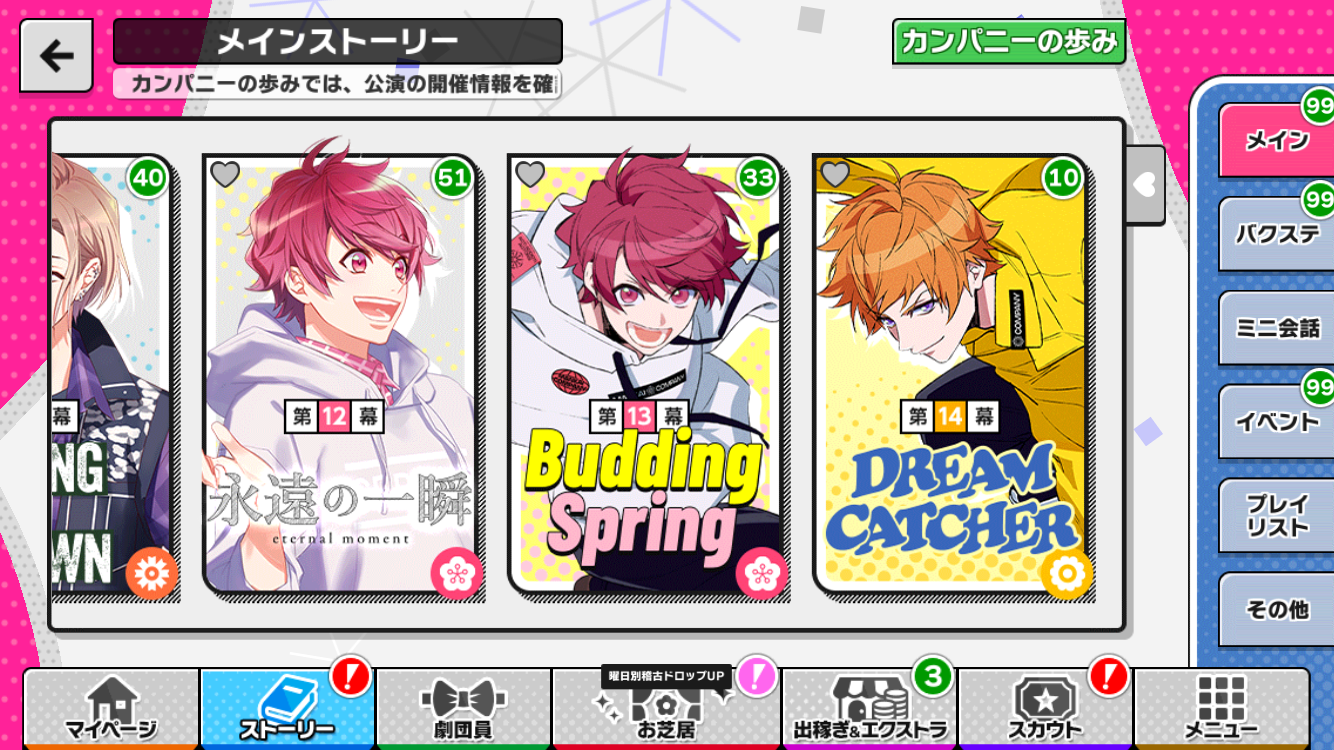
Task: Open the イベント tab
Action: click(x=1276, y=422)
